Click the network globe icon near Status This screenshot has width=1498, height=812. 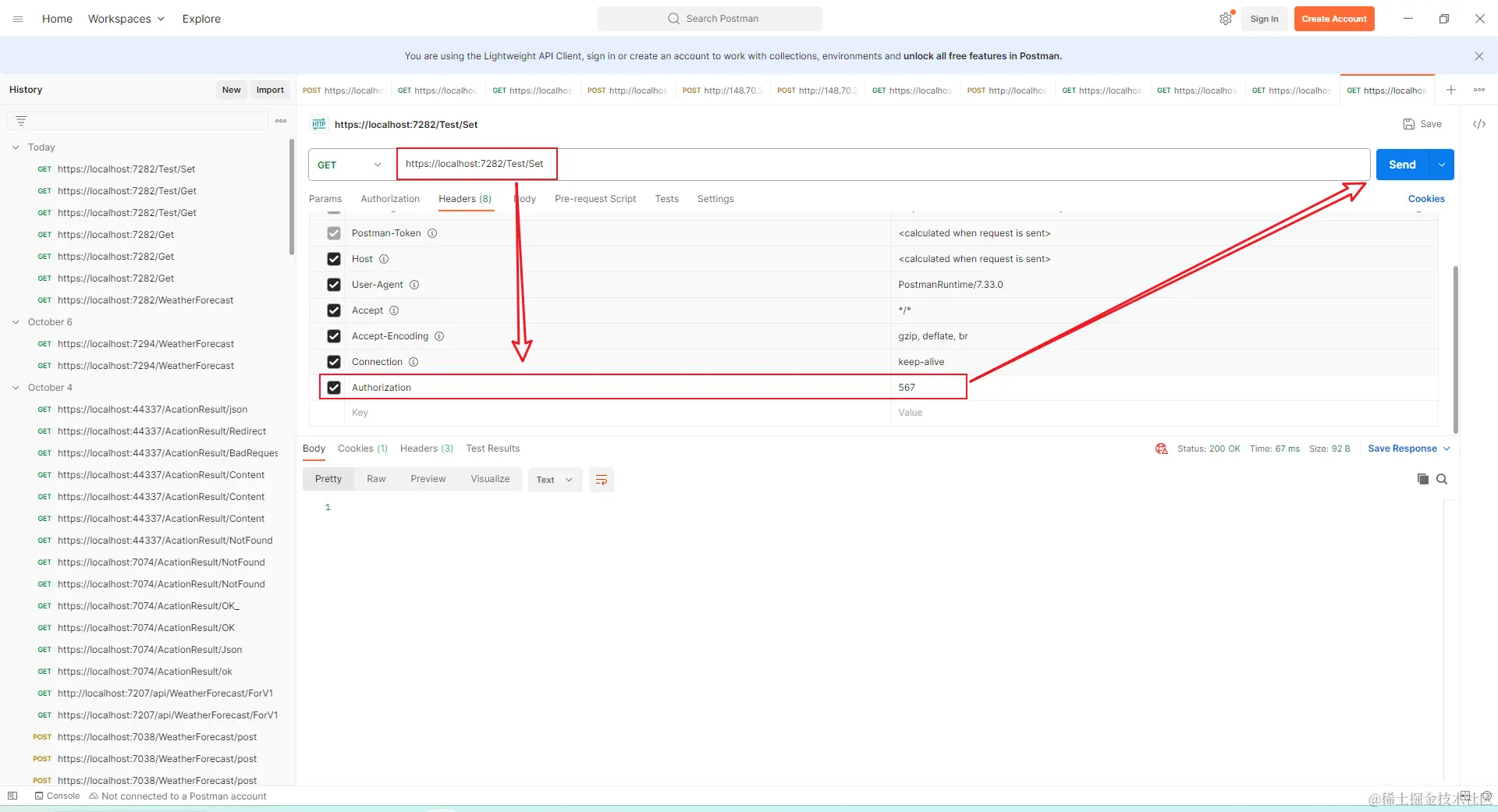pos(1162,449)
